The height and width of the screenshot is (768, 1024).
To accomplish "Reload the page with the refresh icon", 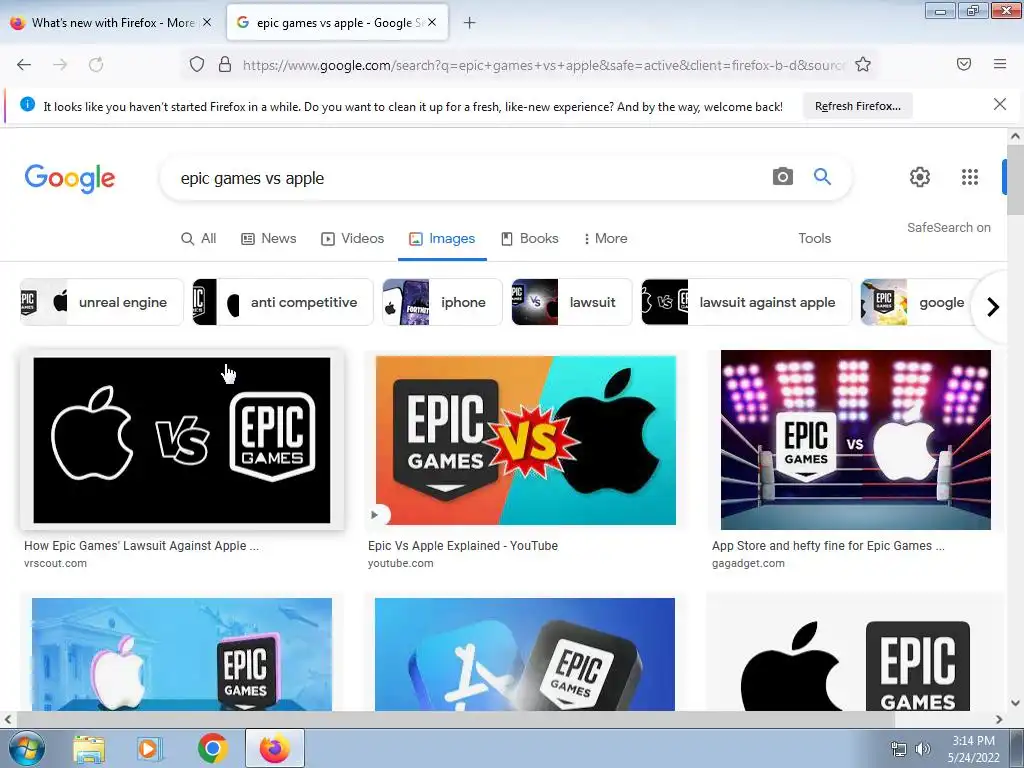I will coord(96,64).
